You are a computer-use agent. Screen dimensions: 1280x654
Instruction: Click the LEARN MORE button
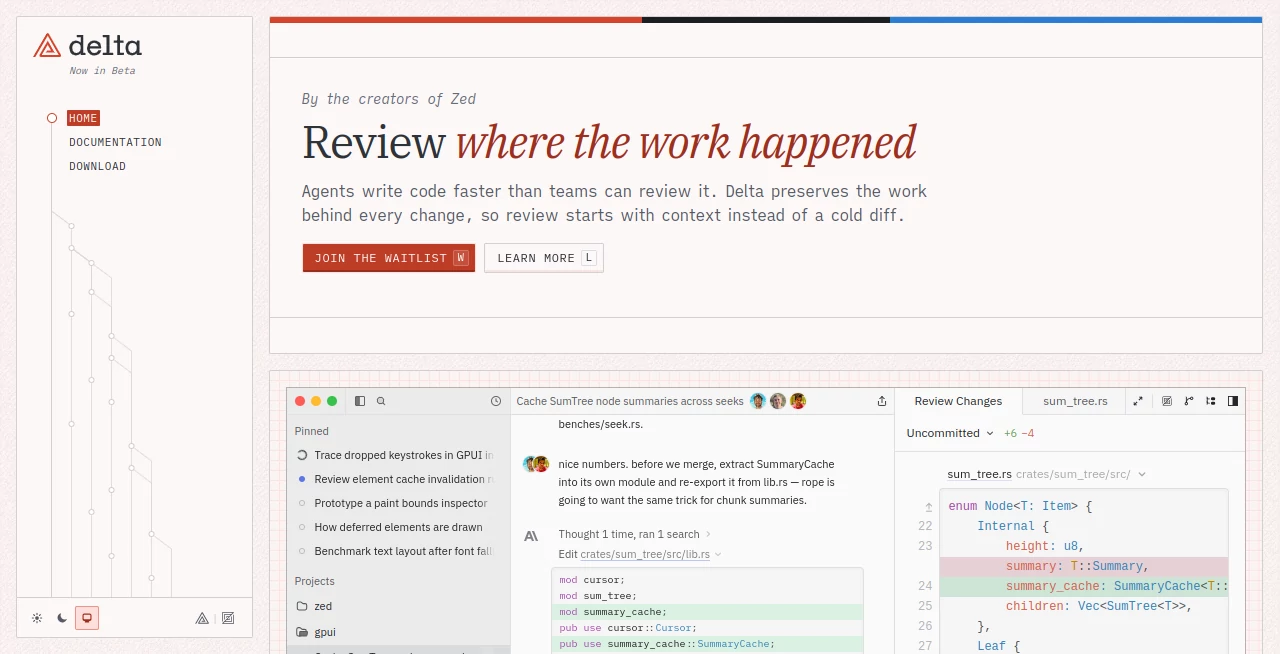[x=544, y=258]
